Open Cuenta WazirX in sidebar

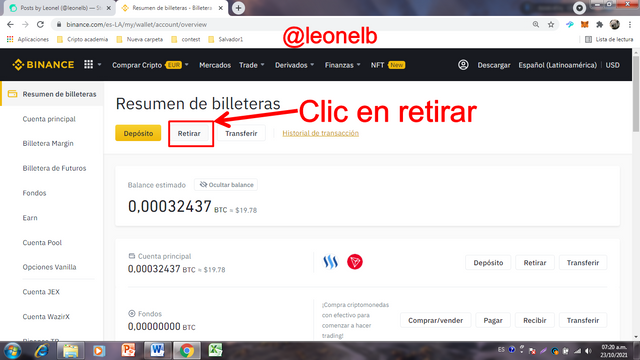click(46, 316)
